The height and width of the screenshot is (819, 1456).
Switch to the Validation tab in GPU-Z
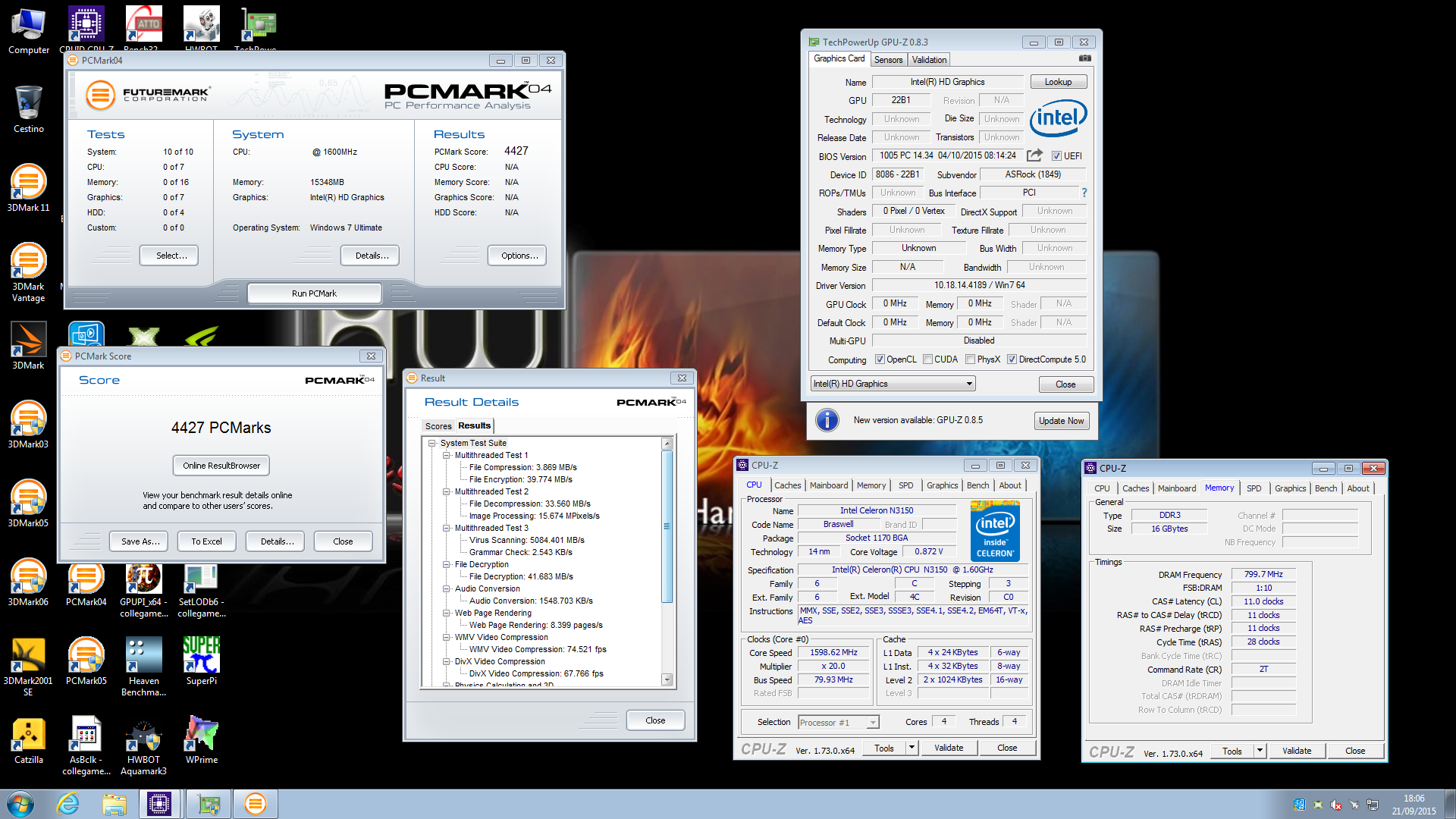929,60
